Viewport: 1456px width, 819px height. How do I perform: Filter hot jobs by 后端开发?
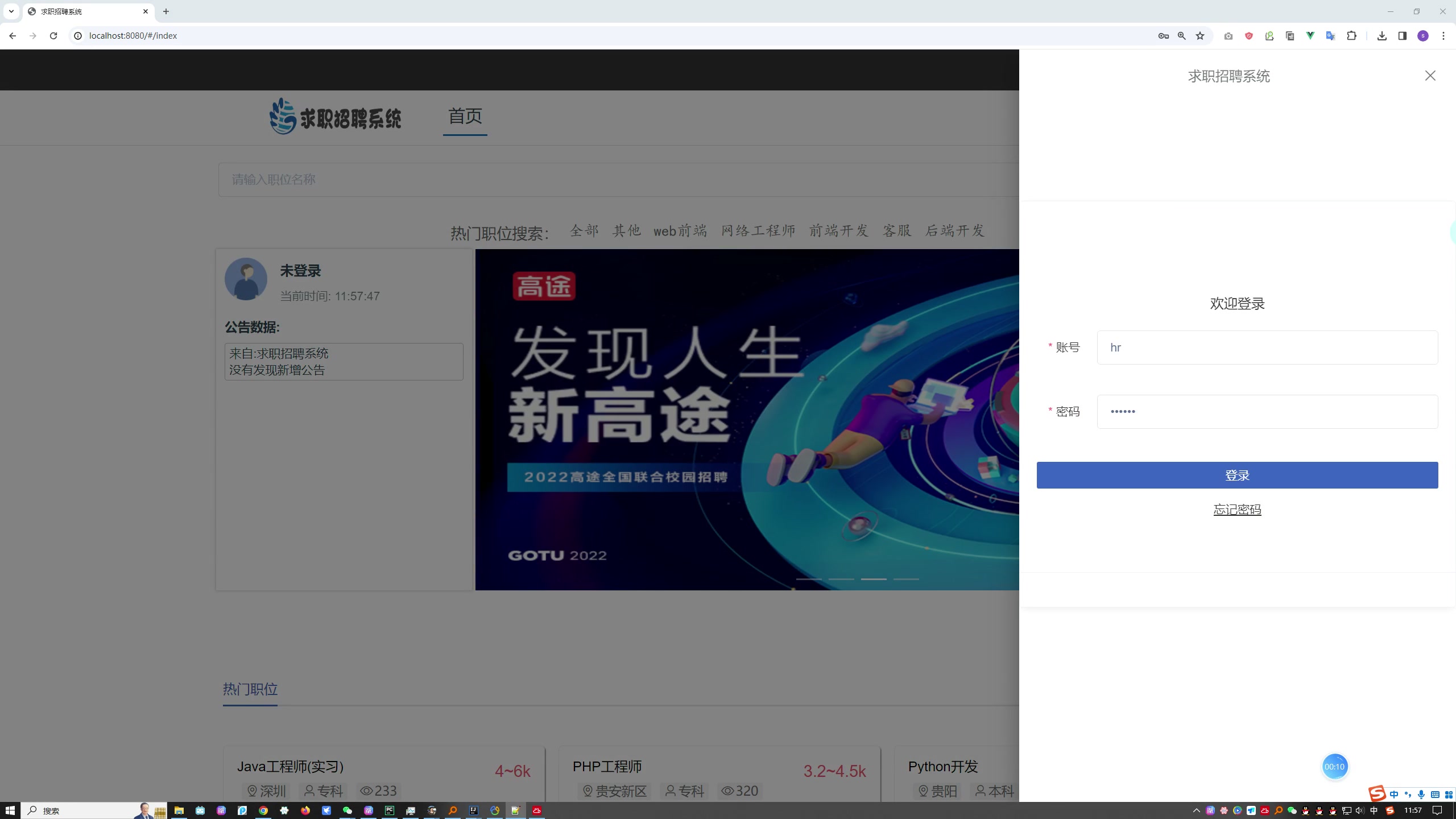[955, 231]
